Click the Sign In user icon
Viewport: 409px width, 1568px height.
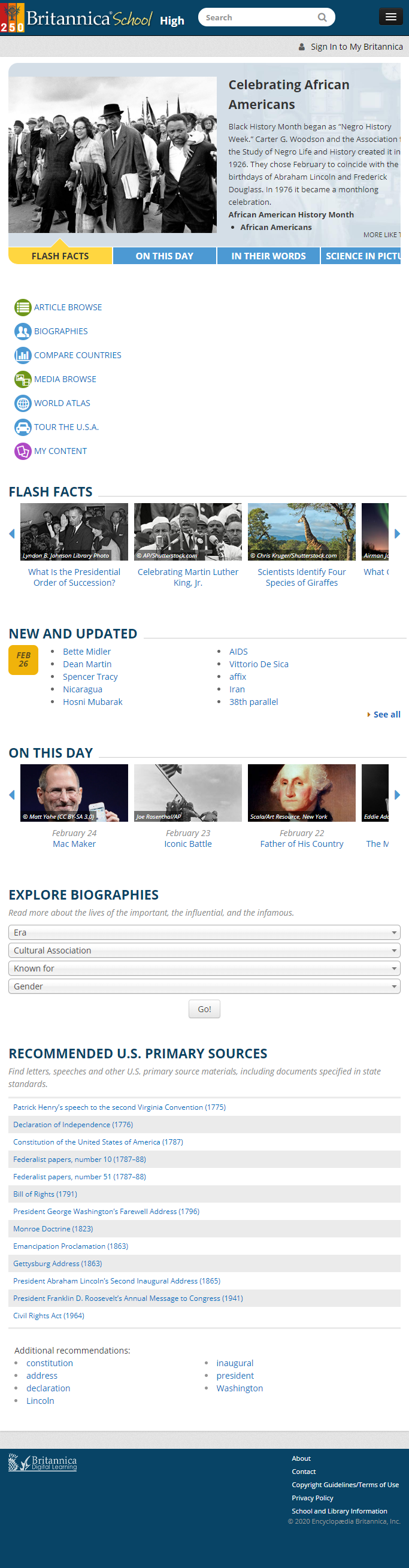point(301,47)
